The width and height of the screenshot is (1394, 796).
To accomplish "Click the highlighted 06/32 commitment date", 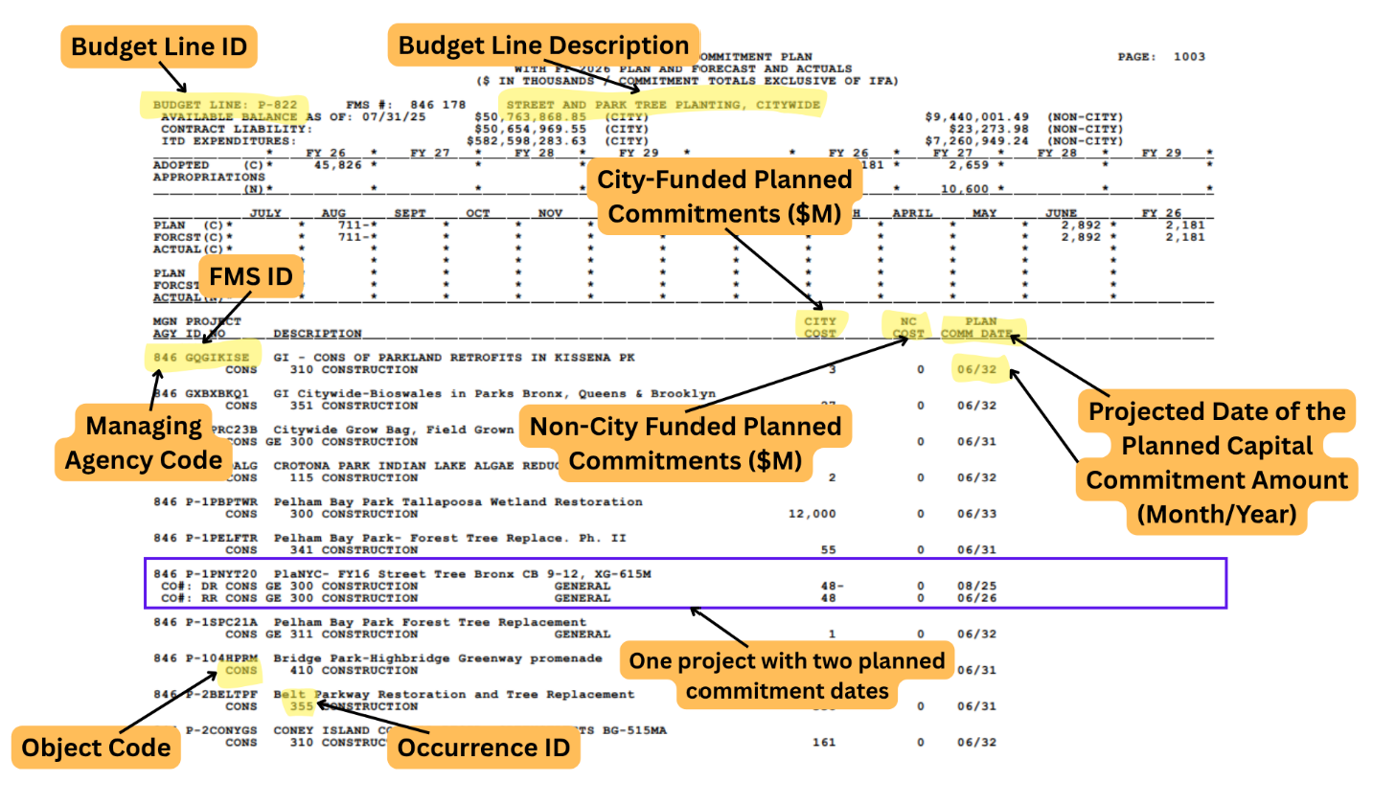I will click(975, 370).
